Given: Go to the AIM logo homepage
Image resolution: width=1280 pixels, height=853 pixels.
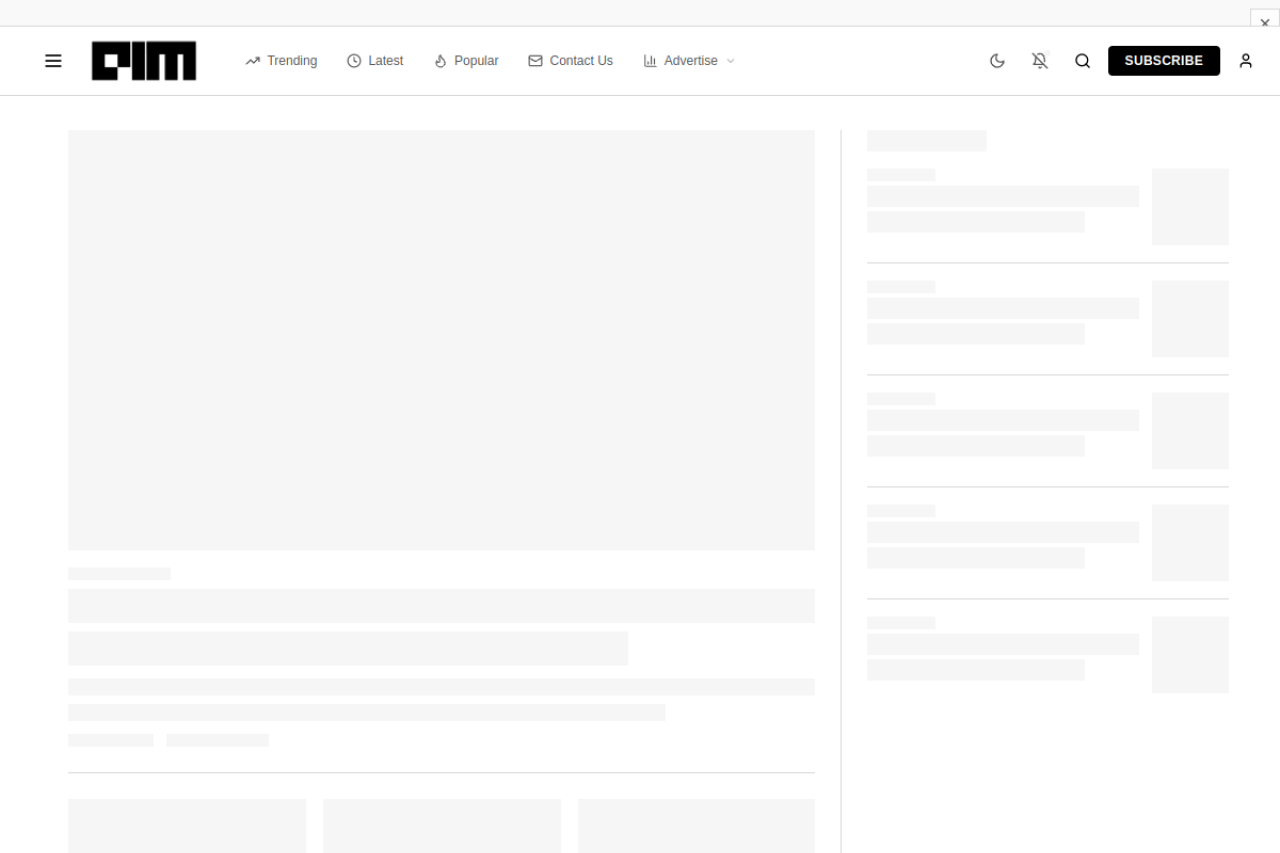Looking at the screenshot, I should (144, 61).
